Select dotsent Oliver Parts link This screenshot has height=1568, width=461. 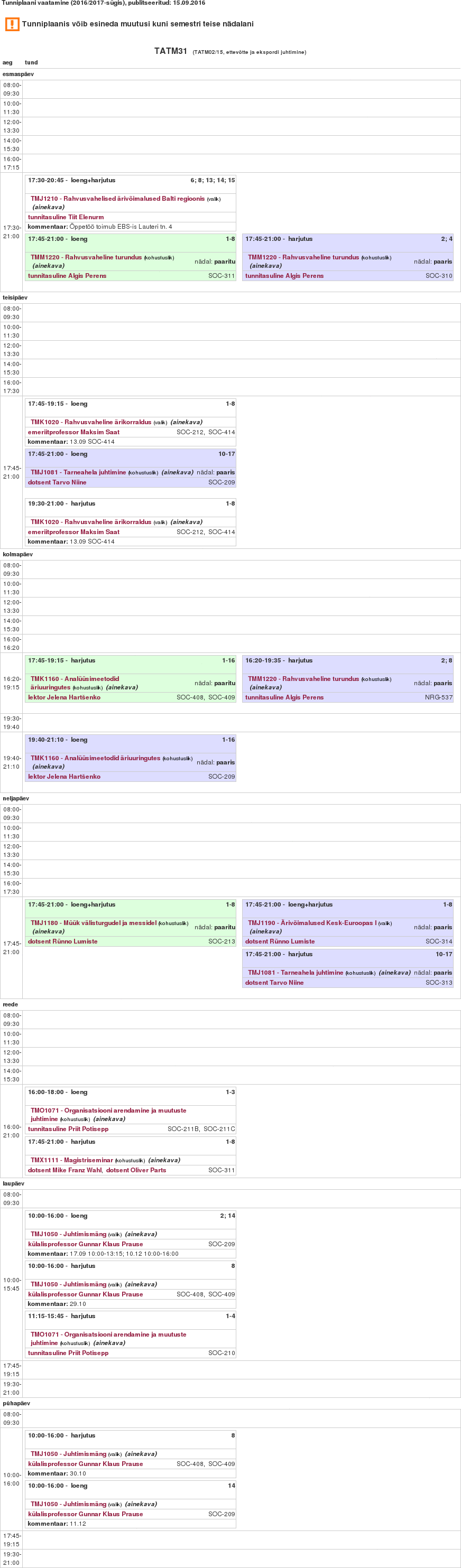pyautogui.click(x=136, y=1170)
